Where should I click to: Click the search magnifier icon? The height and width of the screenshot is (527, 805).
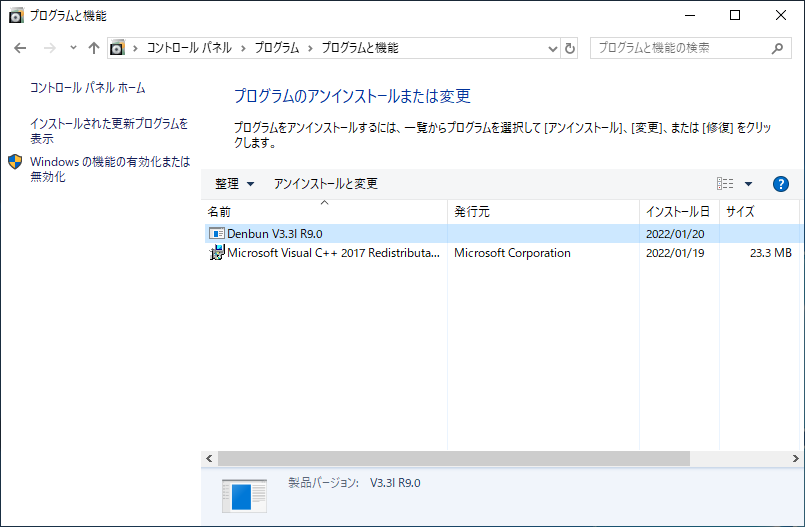tap(777, 48)
